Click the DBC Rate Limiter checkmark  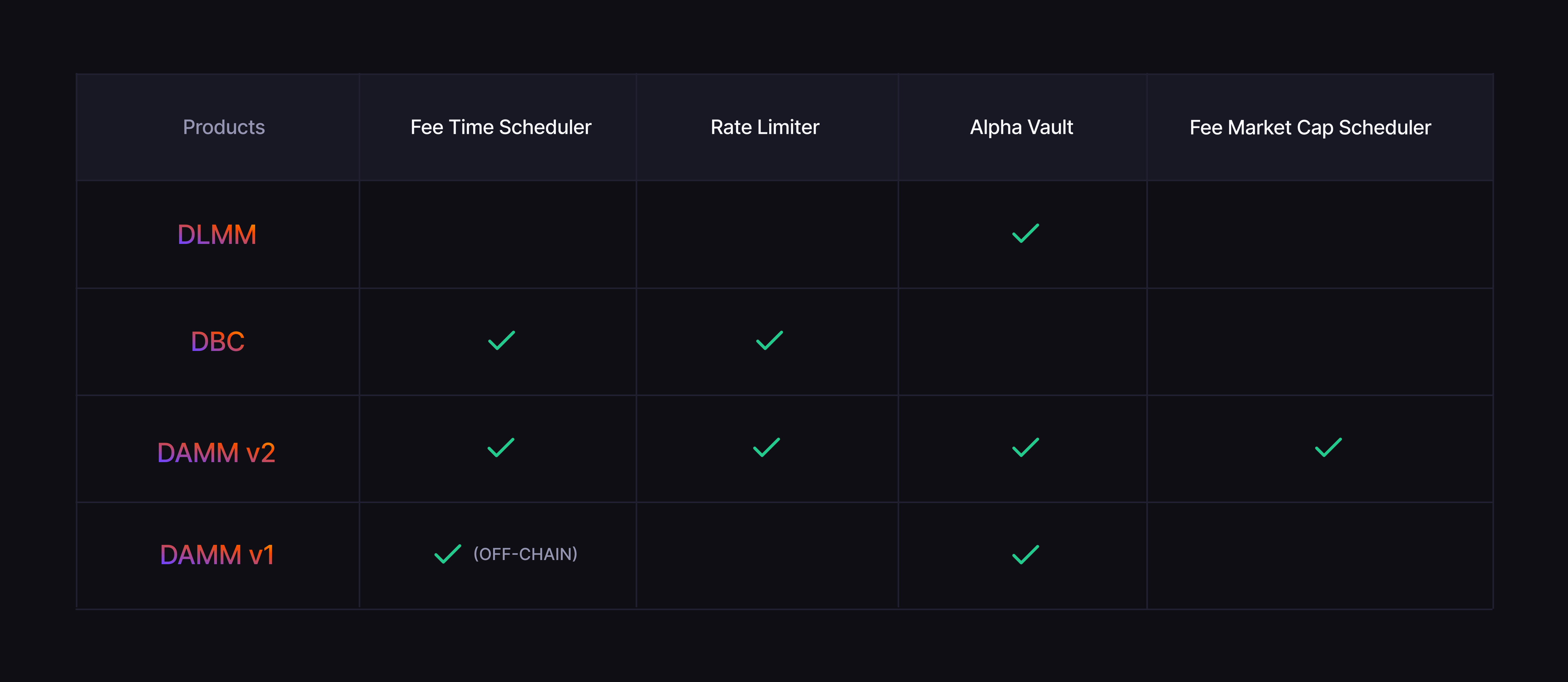point(769,341)
